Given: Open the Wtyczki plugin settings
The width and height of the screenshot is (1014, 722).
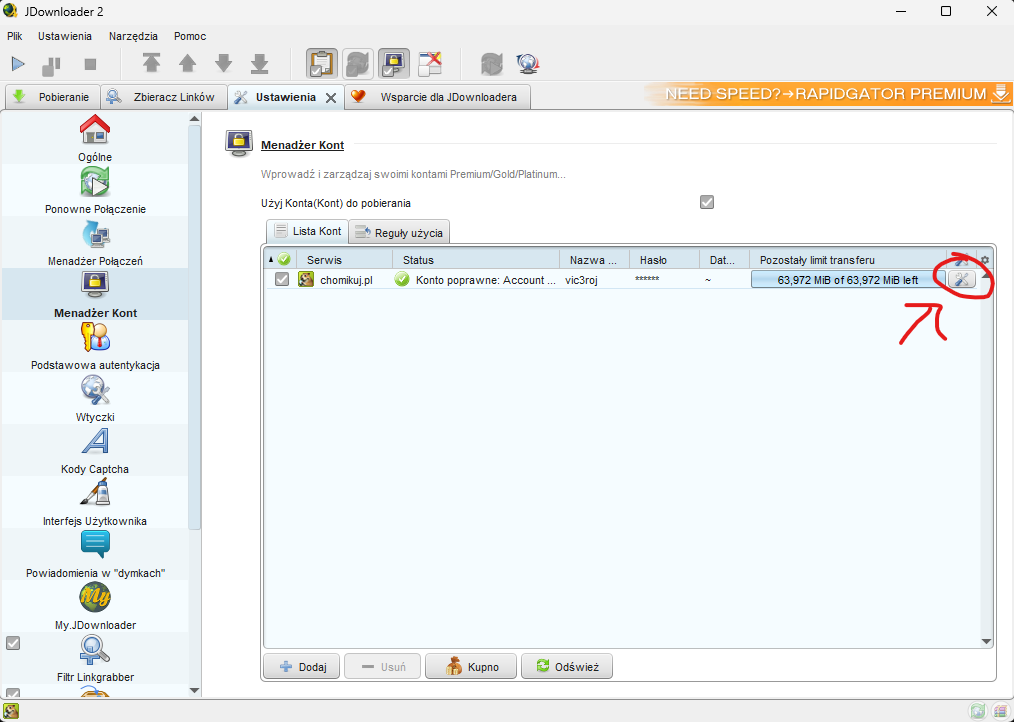Looking at the screenshot, I should tap(95, 398).
